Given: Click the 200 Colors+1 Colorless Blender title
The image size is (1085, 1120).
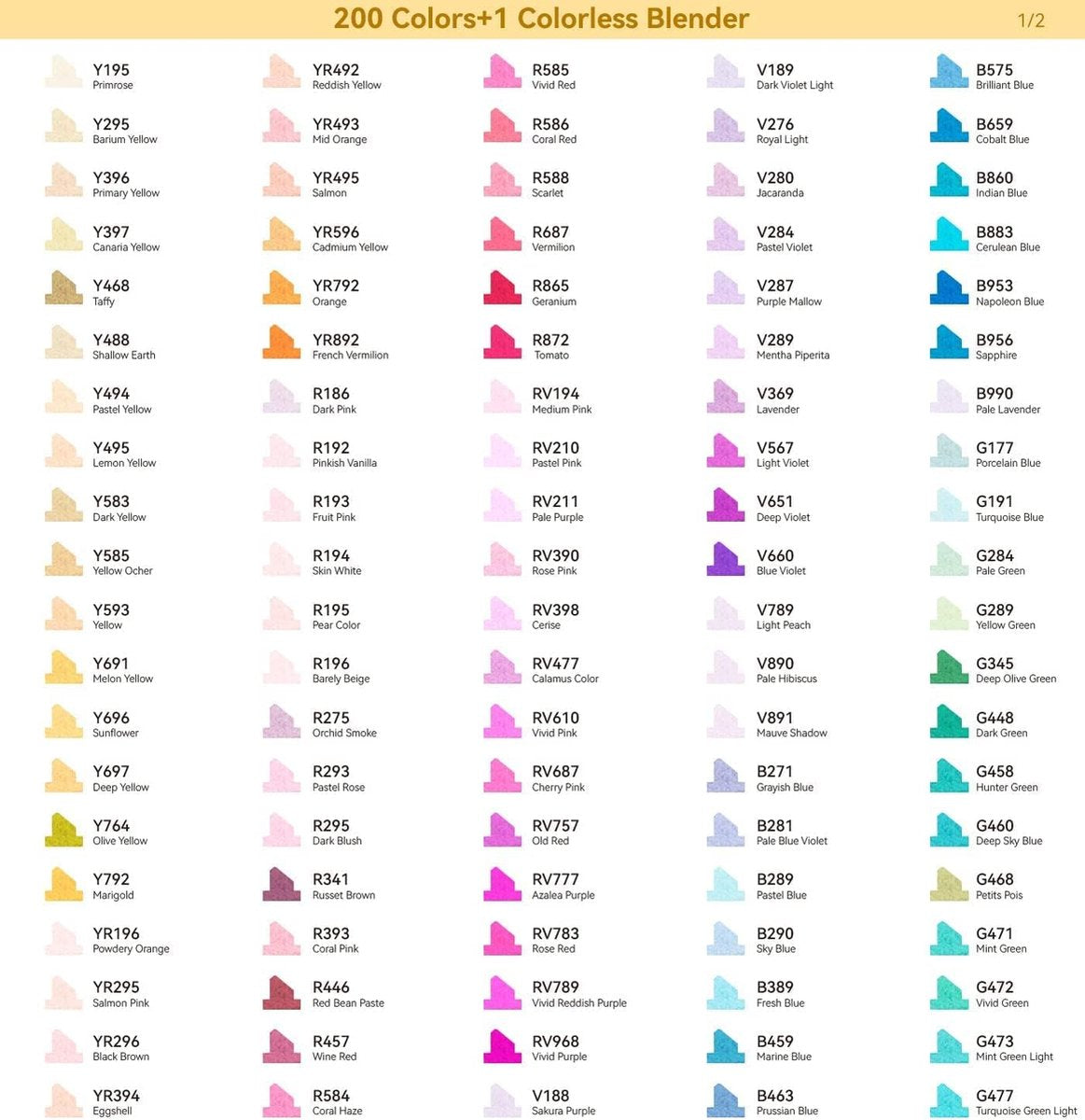Looking at the screenshot, I should pyautogui.click(x=541, y=19).
